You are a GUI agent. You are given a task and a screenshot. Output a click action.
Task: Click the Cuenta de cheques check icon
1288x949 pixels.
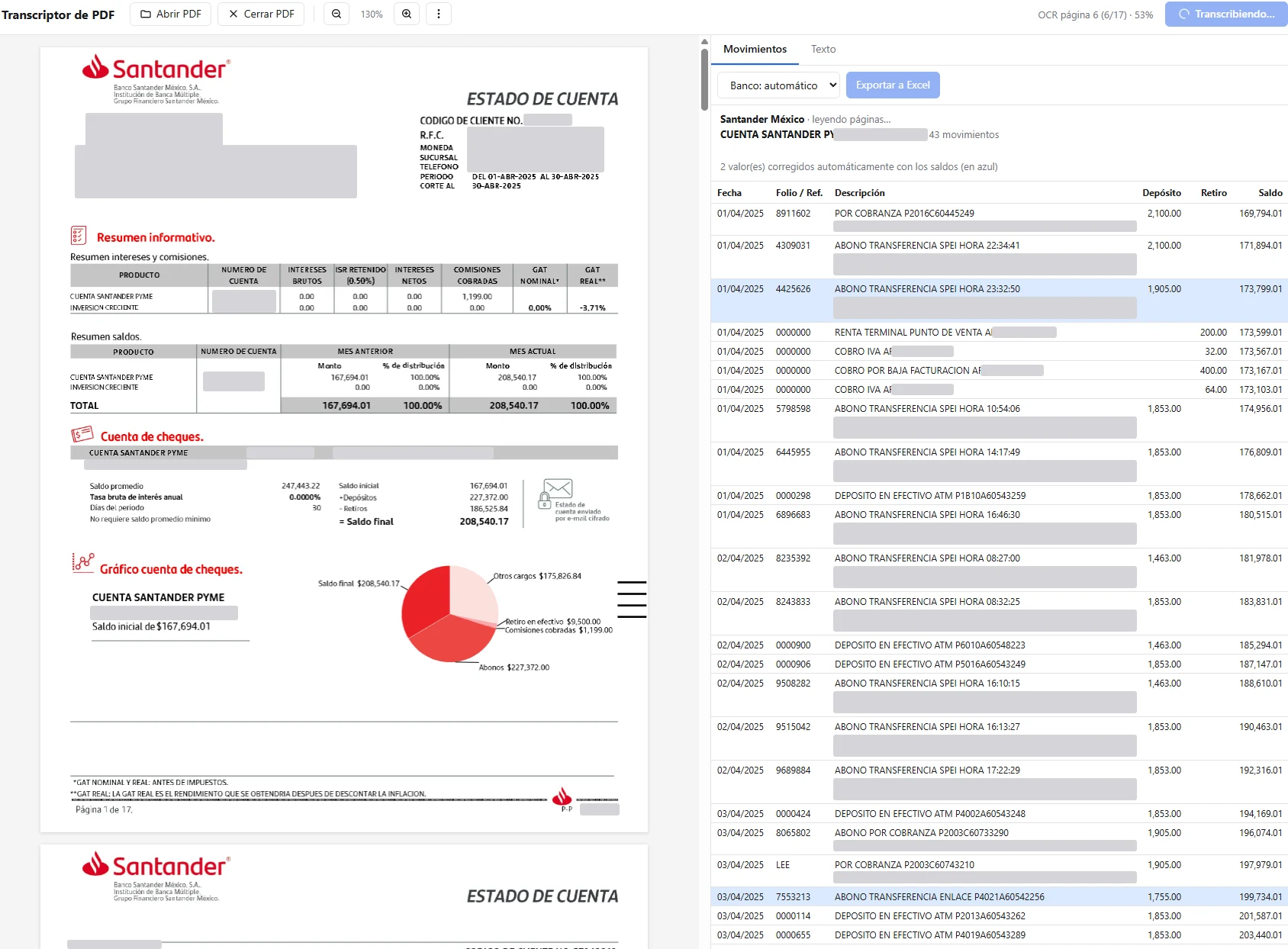pos(82,434)
